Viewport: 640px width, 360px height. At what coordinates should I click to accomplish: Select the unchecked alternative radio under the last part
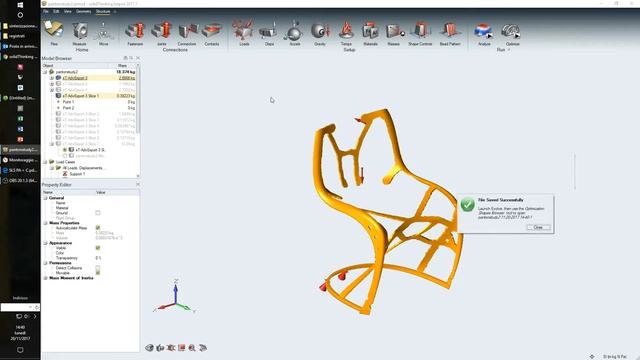64,156
